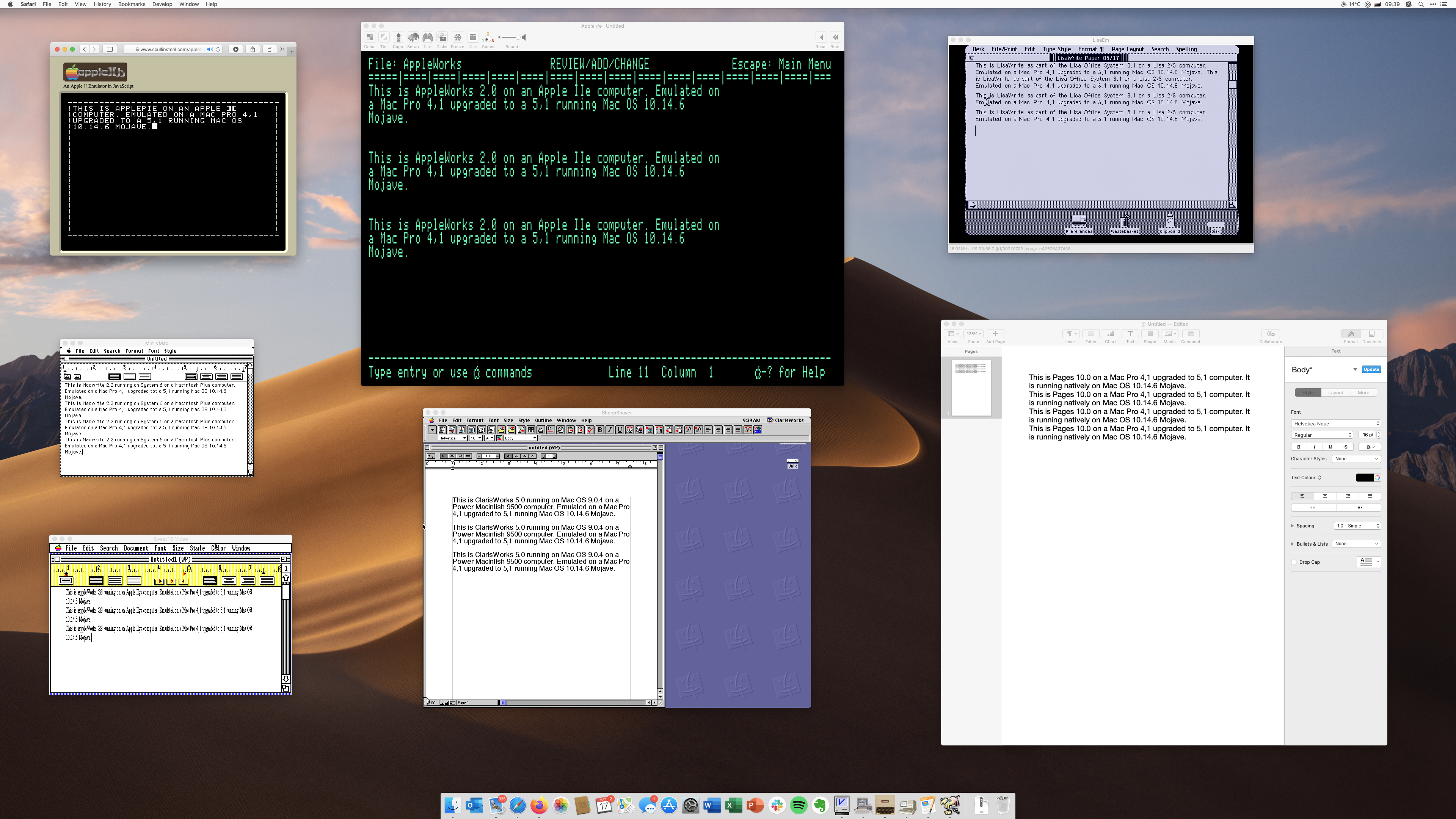Expand the Bullets & Lists disclosure triangle
Viewport: 1456px width, 819px height.
coord(1293,544)
